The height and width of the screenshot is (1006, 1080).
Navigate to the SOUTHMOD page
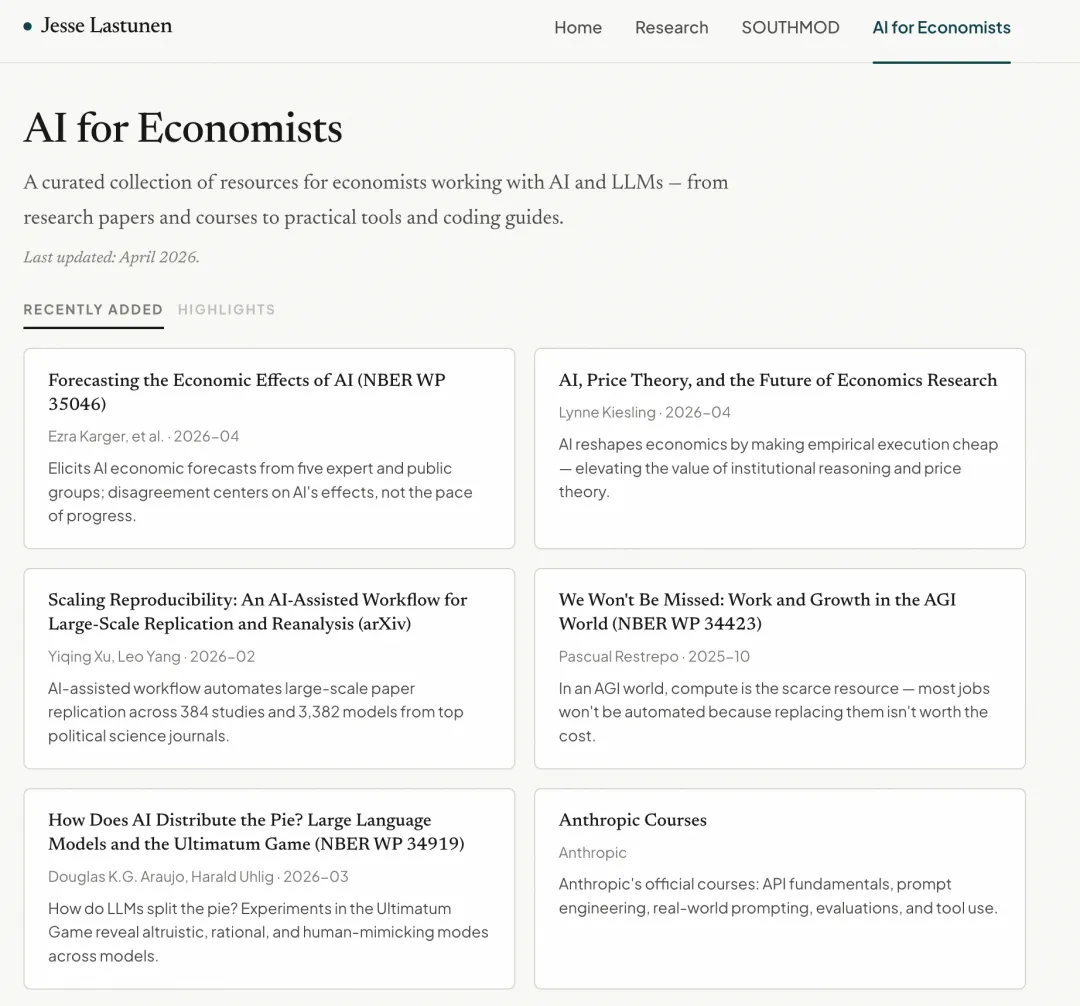(790, 28)
